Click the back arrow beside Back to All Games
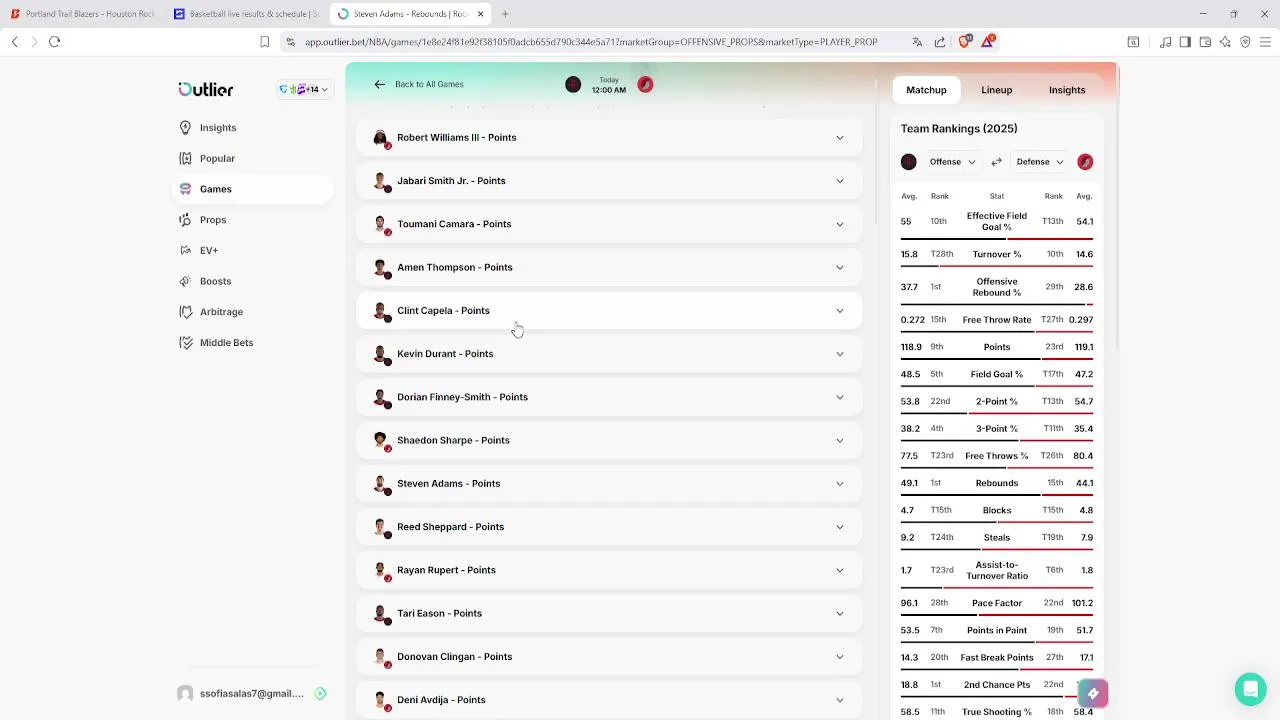This screenshot has width=1280, height=720. coord(379,84)
